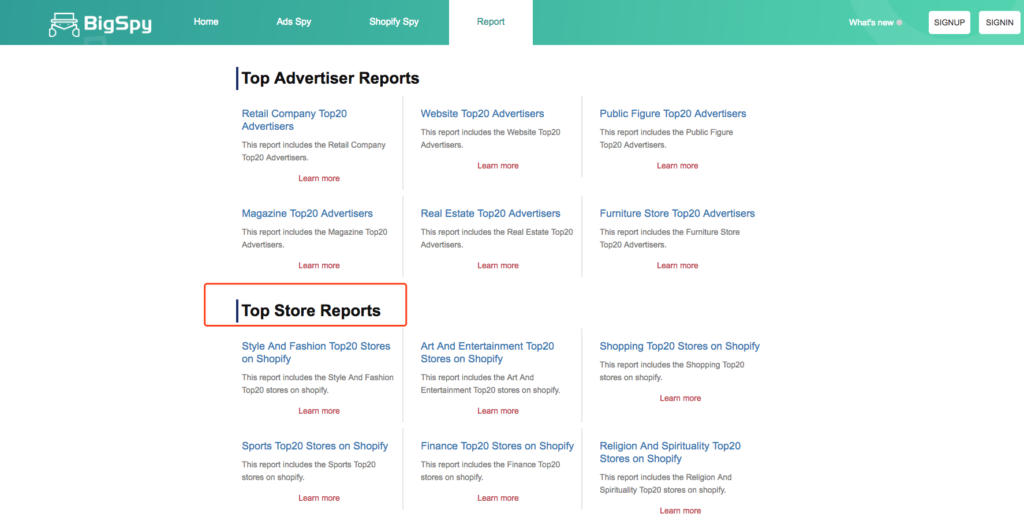Open the Shopify Spy menu
Image resolution: width=1024 pixels, height=521 pixels.
coord(394,22)
